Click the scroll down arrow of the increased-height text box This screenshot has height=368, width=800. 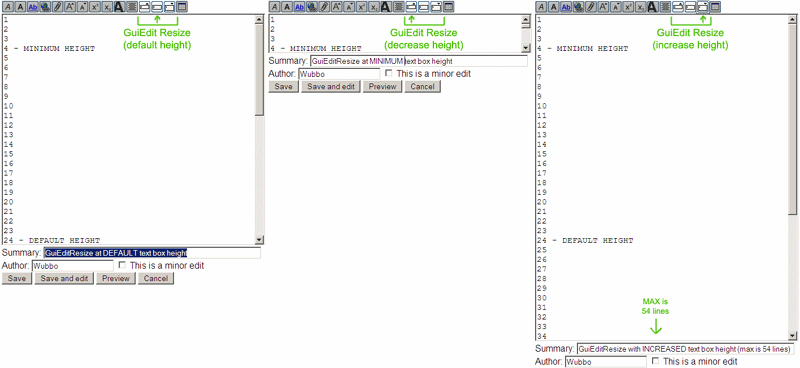(792, 336)
